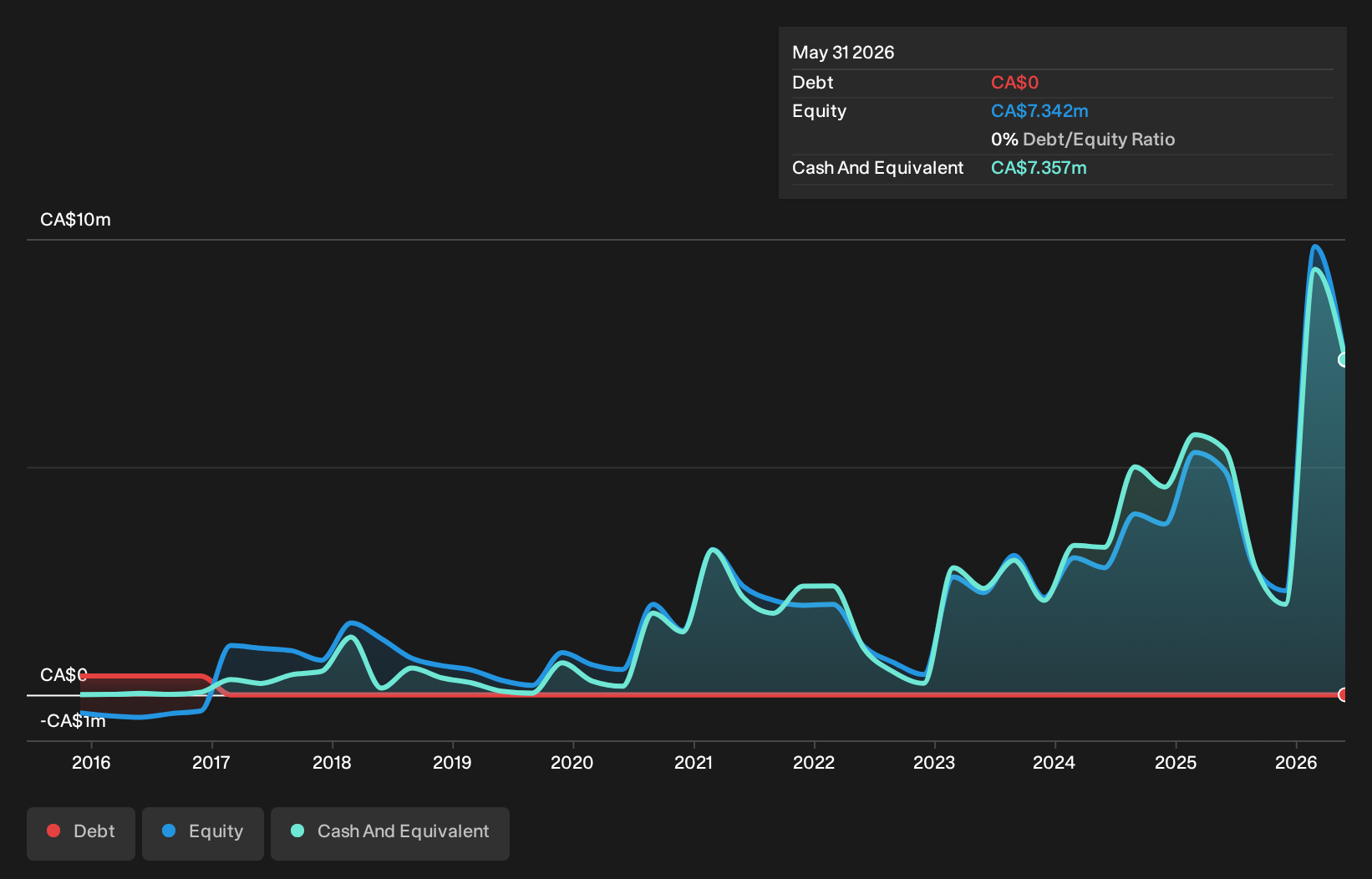Click the 2021 x-axis label
The image size is (1372, 879).
(x=694, y=762)
